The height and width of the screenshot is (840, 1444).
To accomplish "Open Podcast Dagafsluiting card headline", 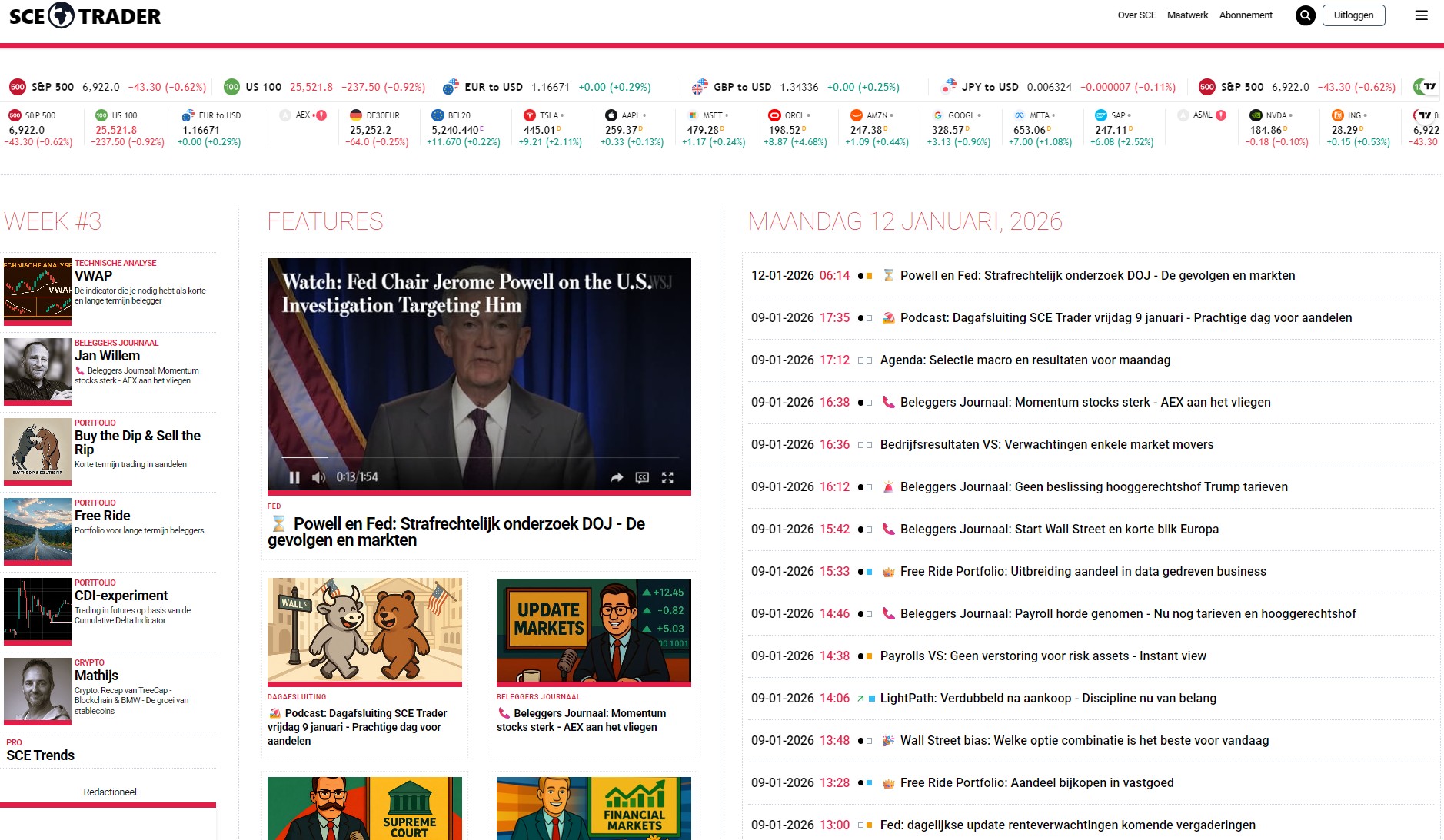I will pyautogui.click(x=358, y=727).
